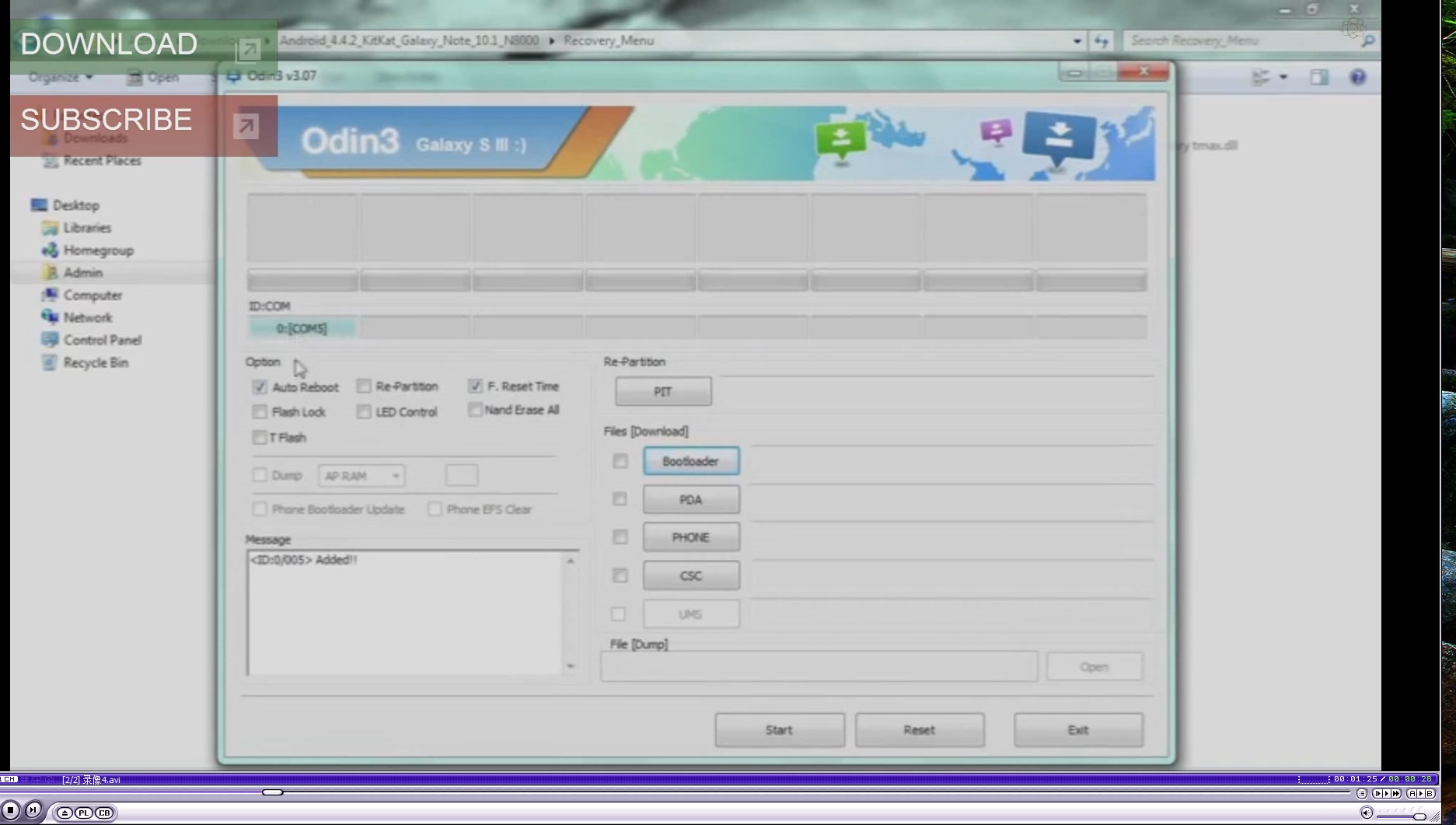Viewport: 1456px width, 825px height.
Task: Open the player's playlist list icon
Action: tap(1362, 793)
